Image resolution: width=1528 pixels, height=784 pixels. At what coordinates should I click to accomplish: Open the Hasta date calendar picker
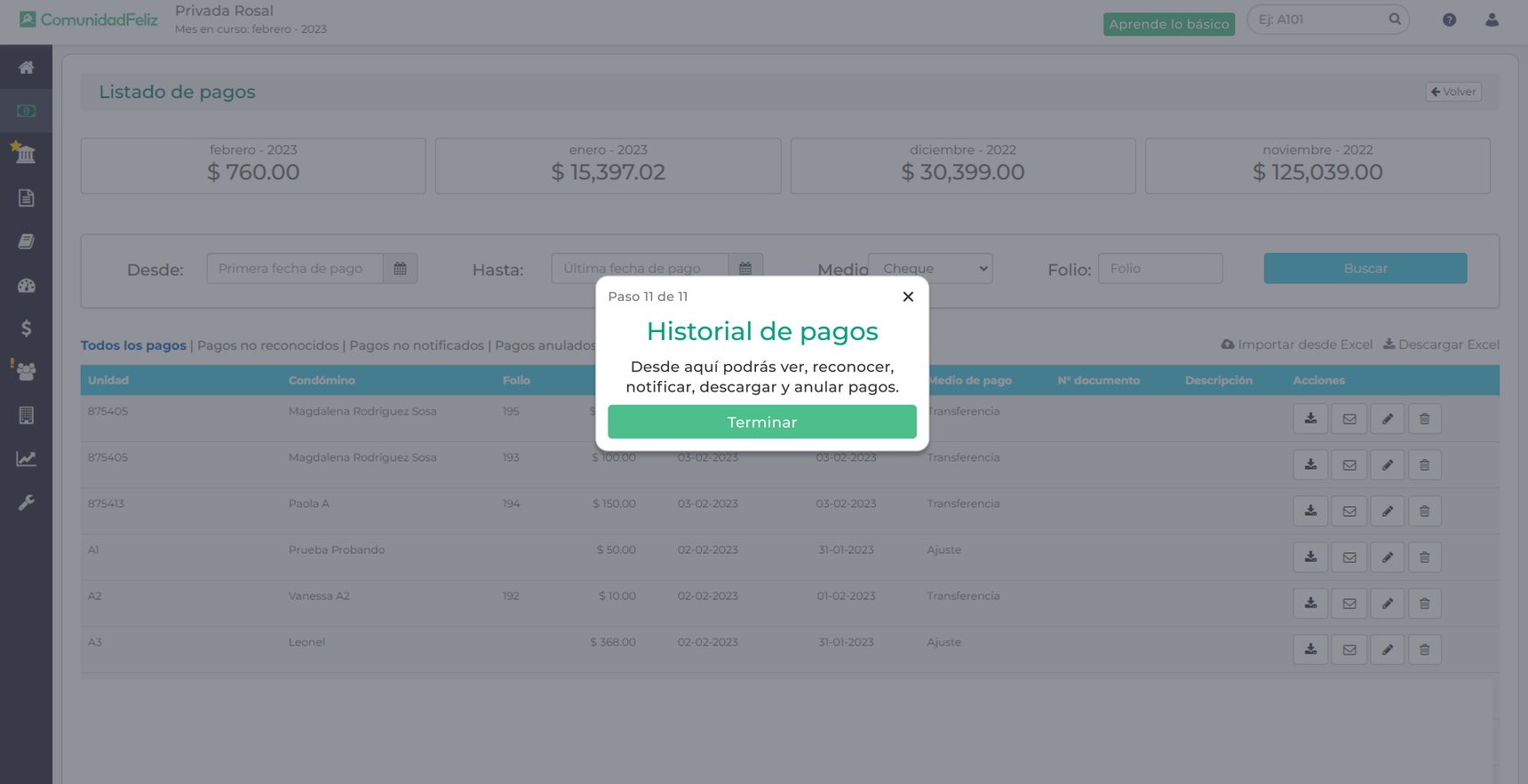[x=745, y=268]
